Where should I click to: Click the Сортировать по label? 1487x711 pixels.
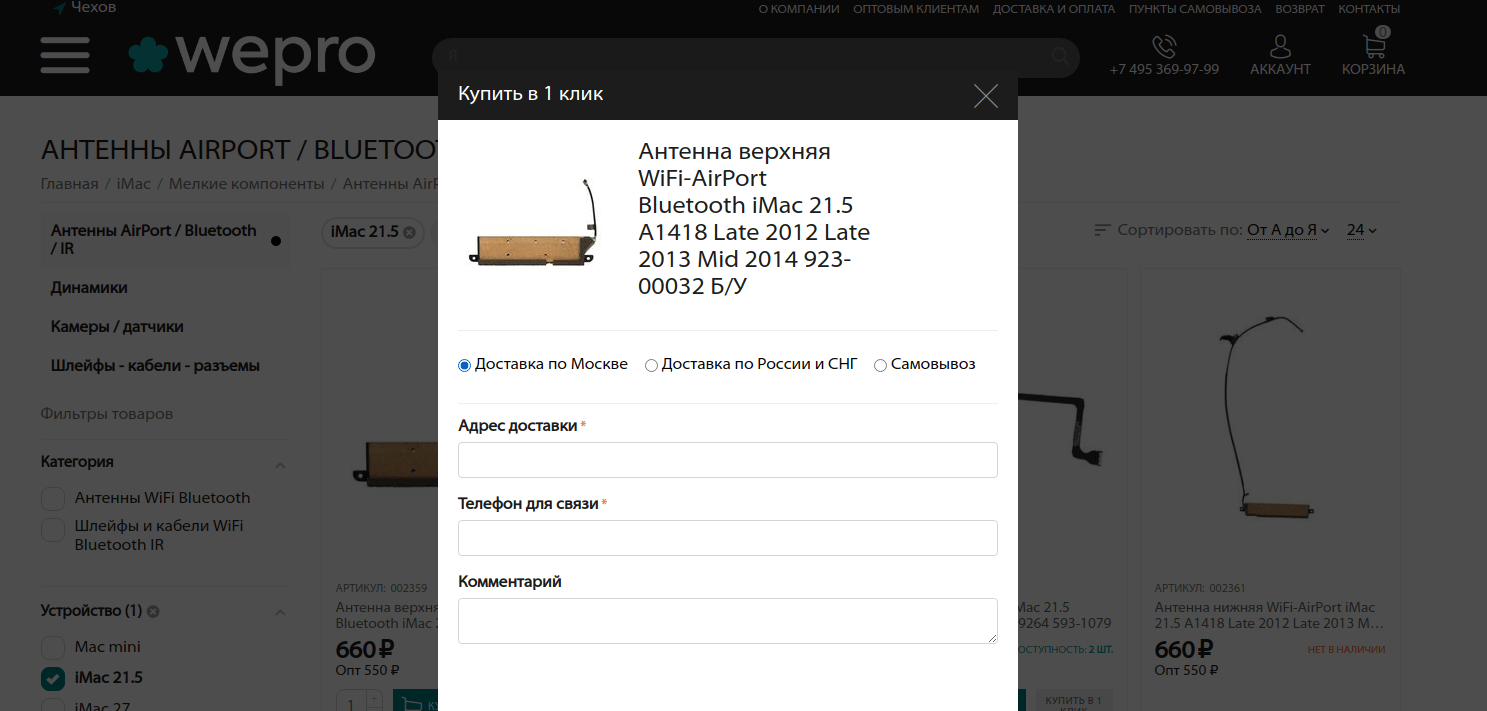[1180, 230]
